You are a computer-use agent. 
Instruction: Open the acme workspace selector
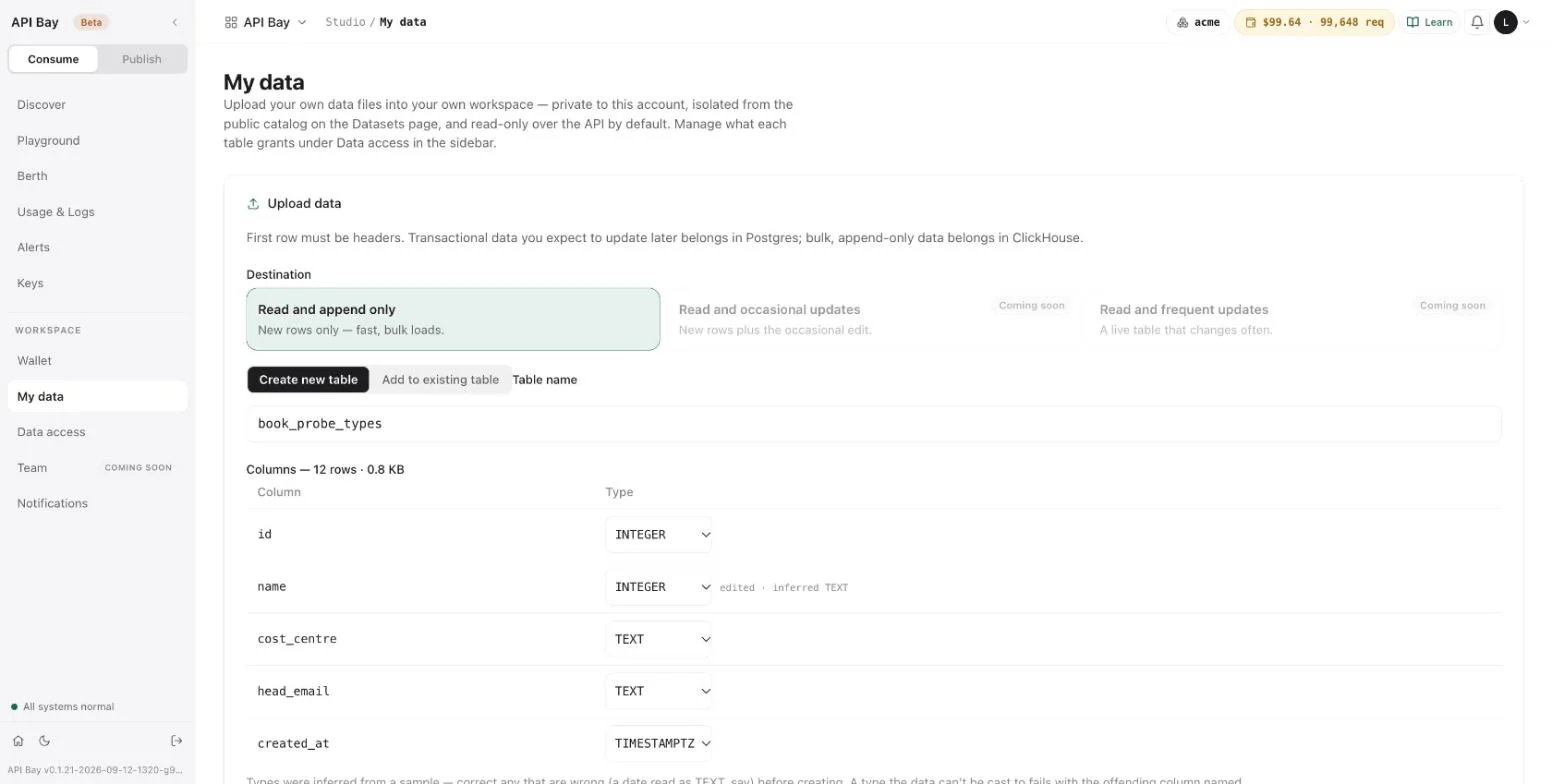[x=1198, y=22]
